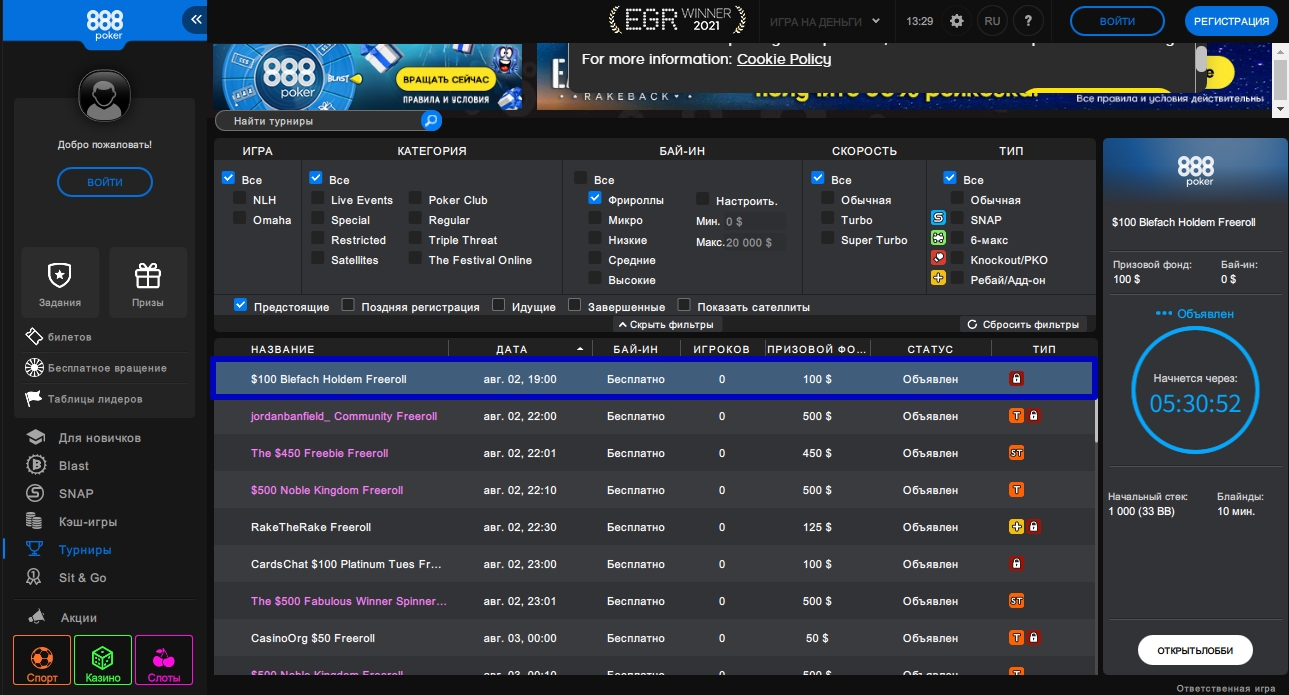Image resolution: width=1289 pixels, height=695 pixels.
Task: Click the РЕГИСТРАЦИЯ button
Action: click(x=1231, y=21)
